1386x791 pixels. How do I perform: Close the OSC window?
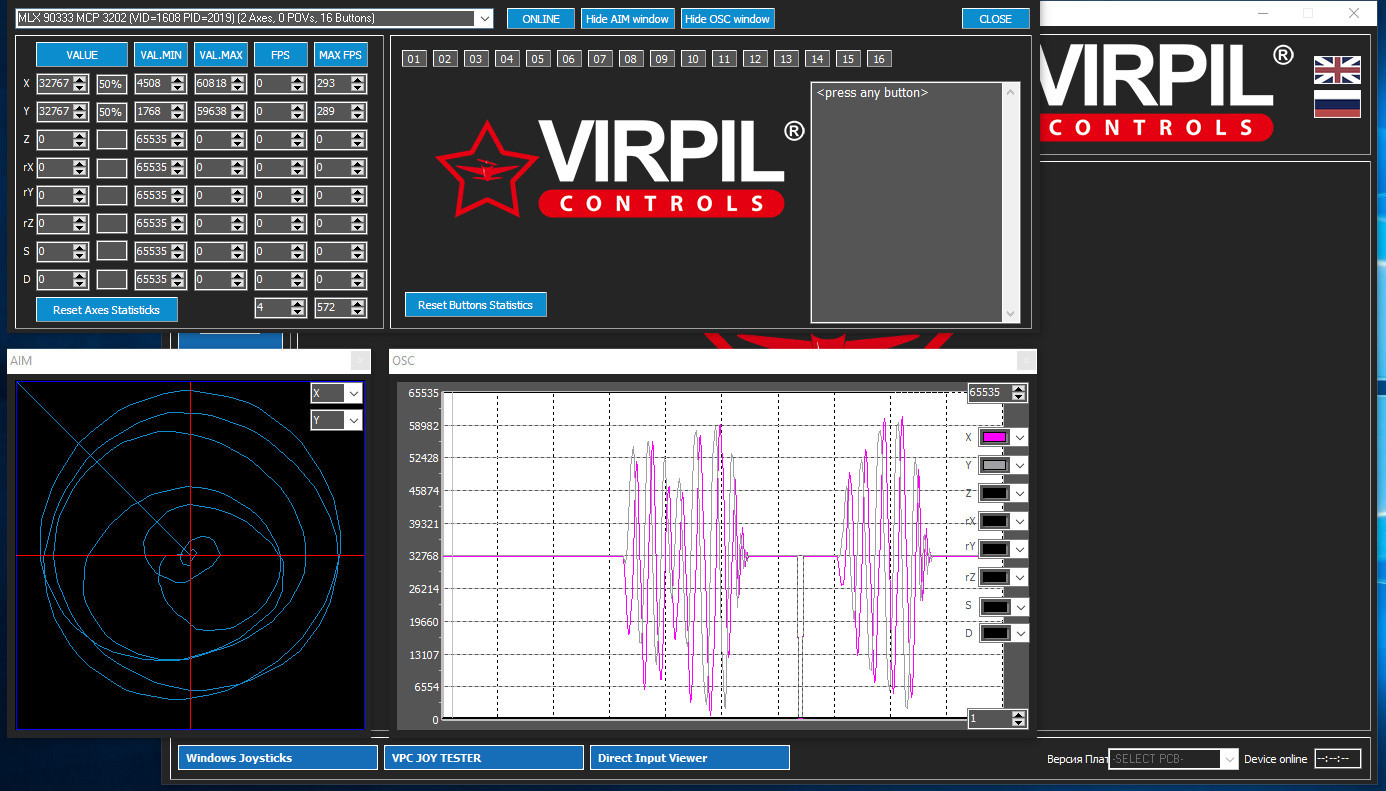[x=1026, y=361]
